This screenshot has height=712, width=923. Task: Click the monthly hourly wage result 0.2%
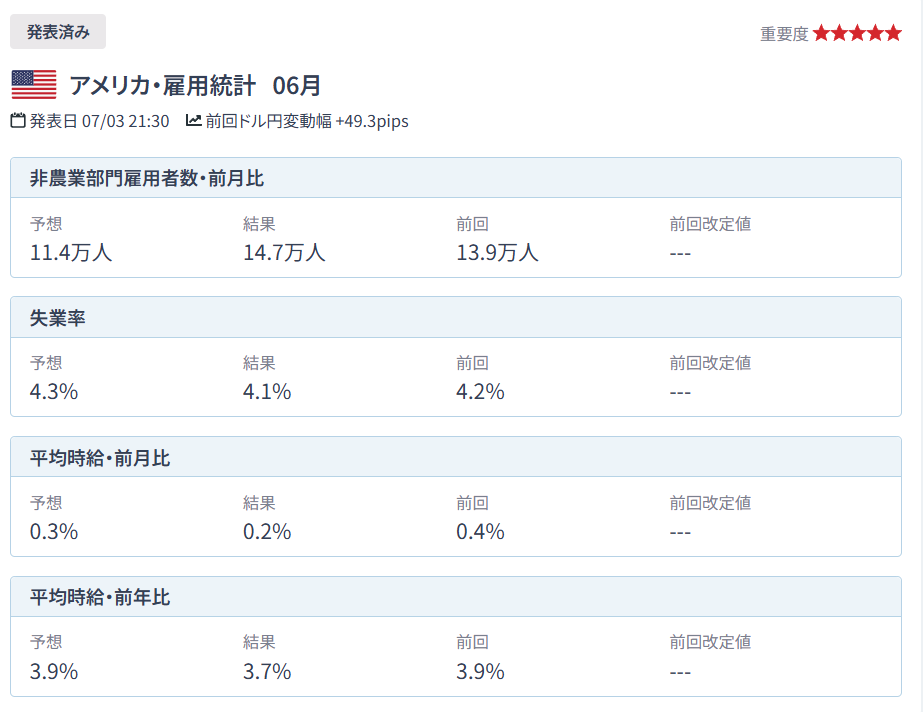267,531
